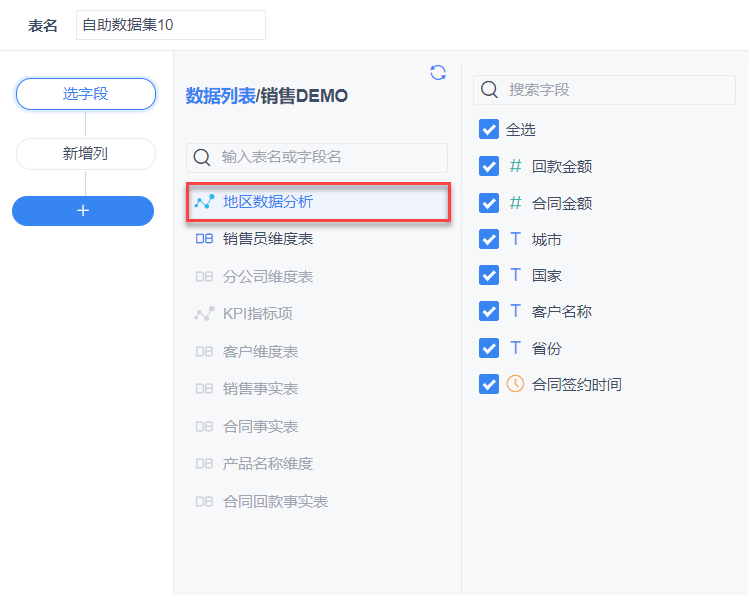This screenshot has height=595, width=749.
Task: Switch to the 新增列 step
Action: [x=86, y=154]
